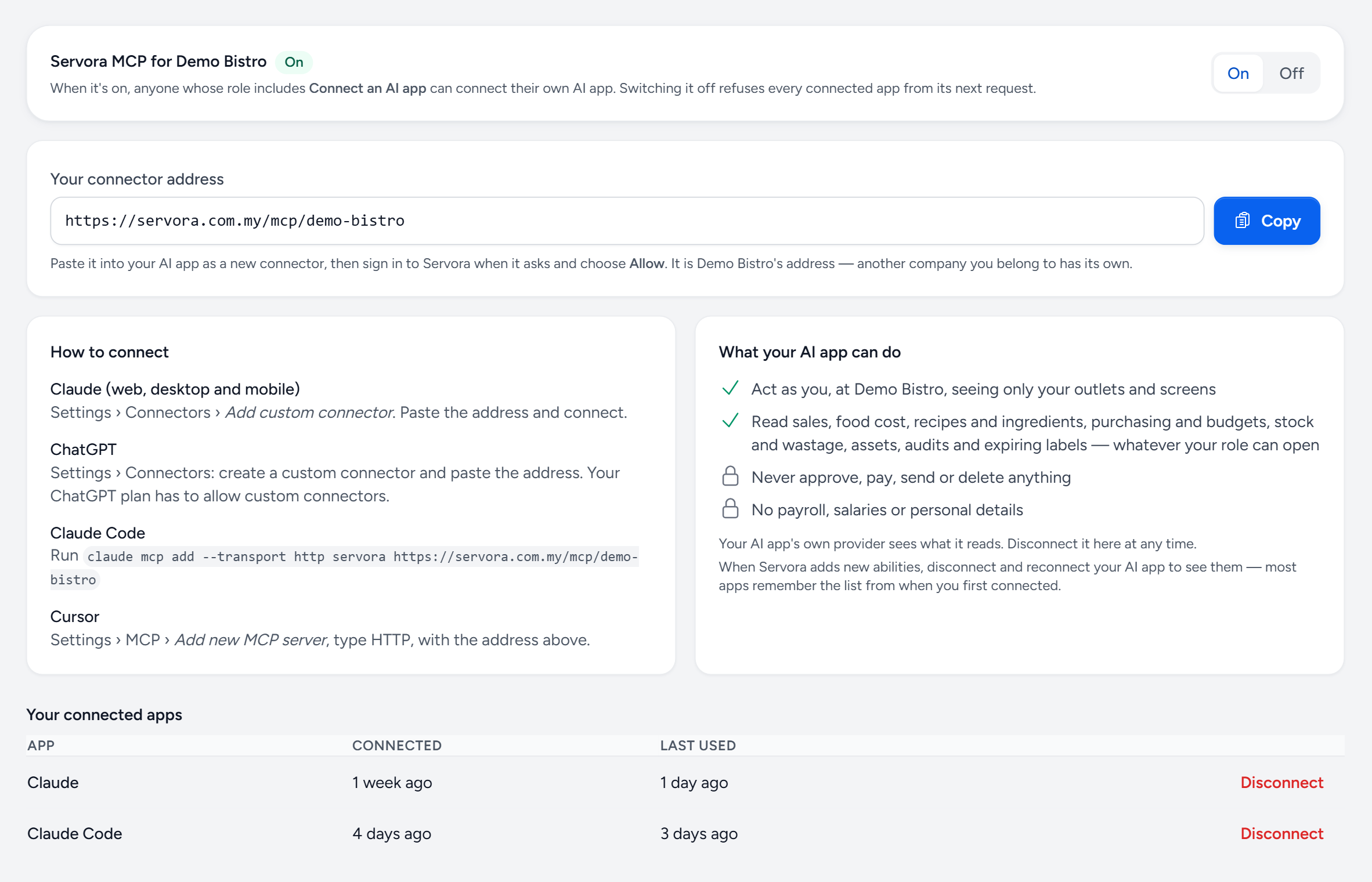Viewport: 1372px width, 882px height.
Task: Click the '1 day ago' last used value
Action: (694, 782)
